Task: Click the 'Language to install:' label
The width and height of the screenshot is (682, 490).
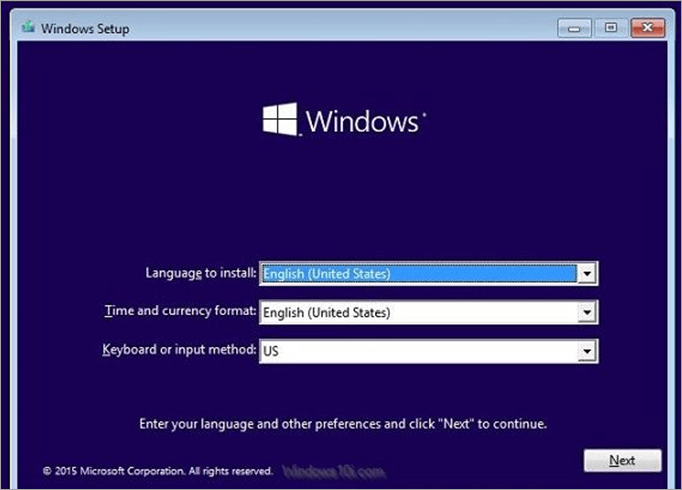Action: 201,273
